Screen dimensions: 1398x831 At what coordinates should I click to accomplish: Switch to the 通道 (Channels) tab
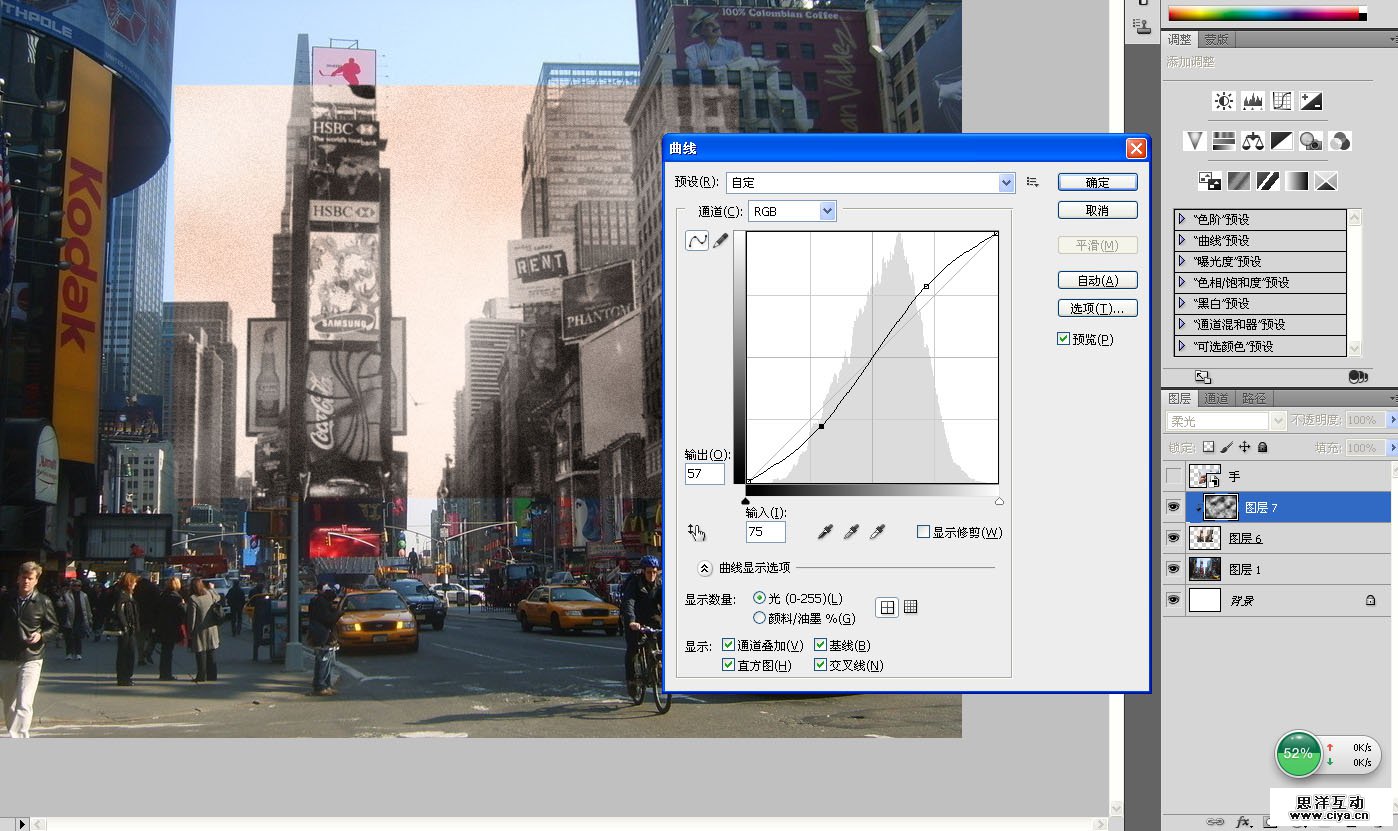point(1216,398)
